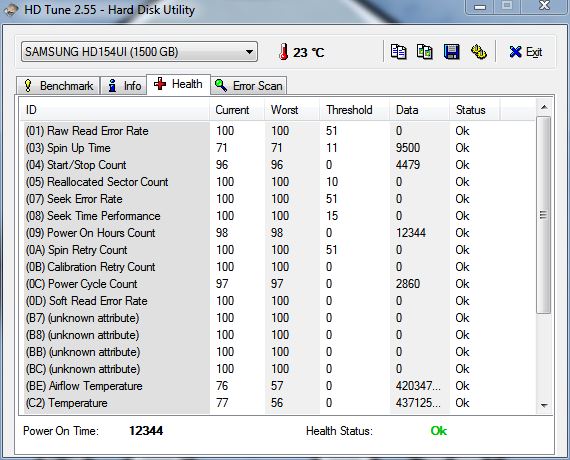Select the (C2) Temperature row
The height and width of the screenshot is (460, 570).
278,403
